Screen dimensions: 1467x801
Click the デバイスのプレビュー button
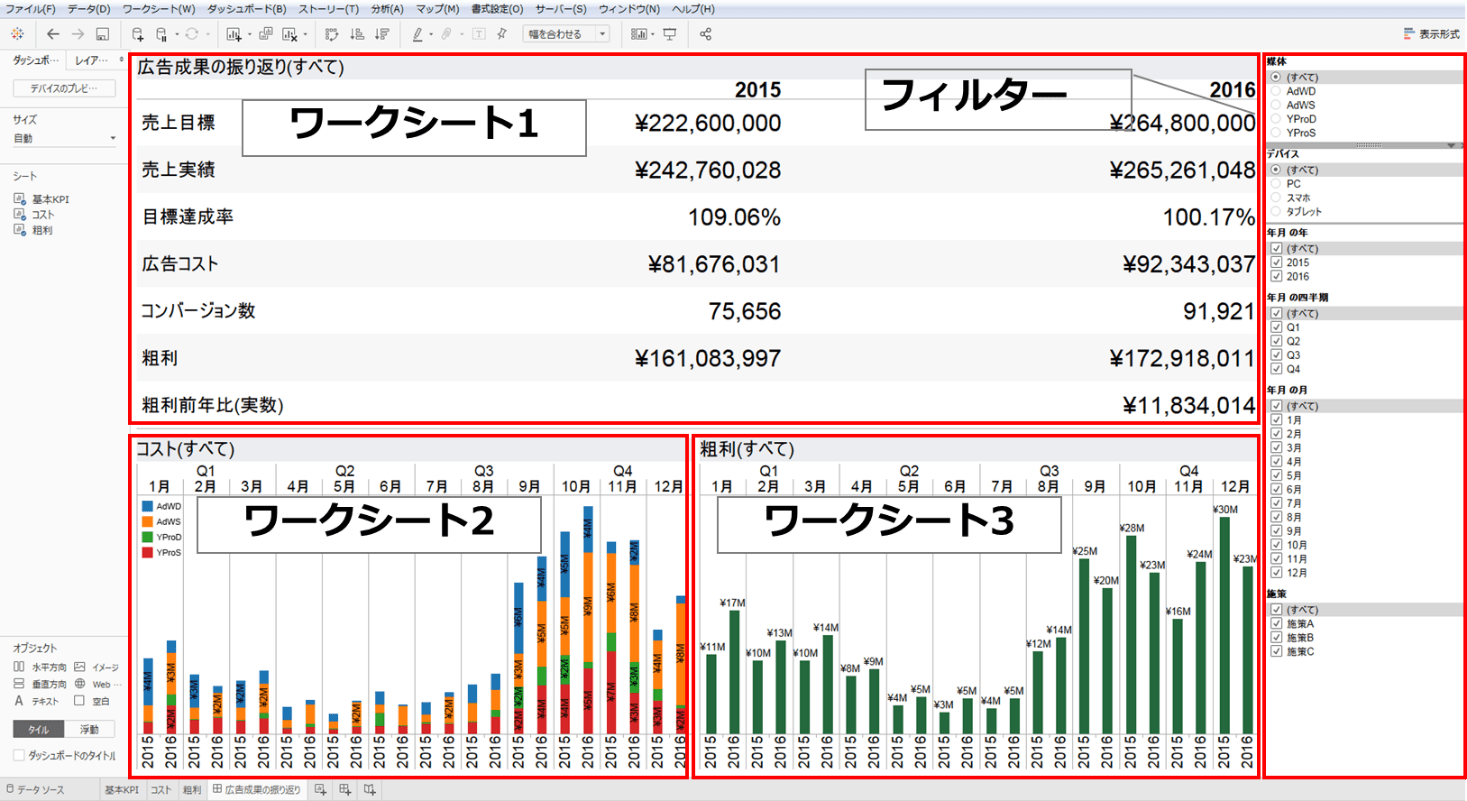pos(64,89)
